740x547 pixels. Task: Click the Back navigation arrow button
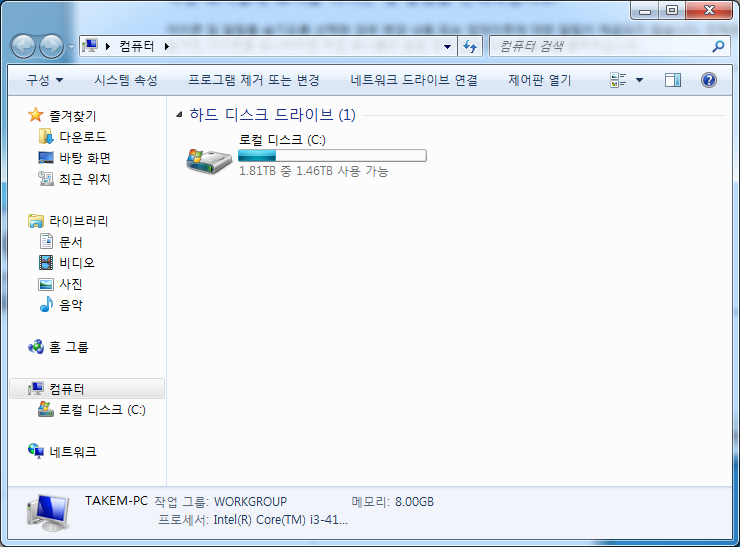point(23,46)
